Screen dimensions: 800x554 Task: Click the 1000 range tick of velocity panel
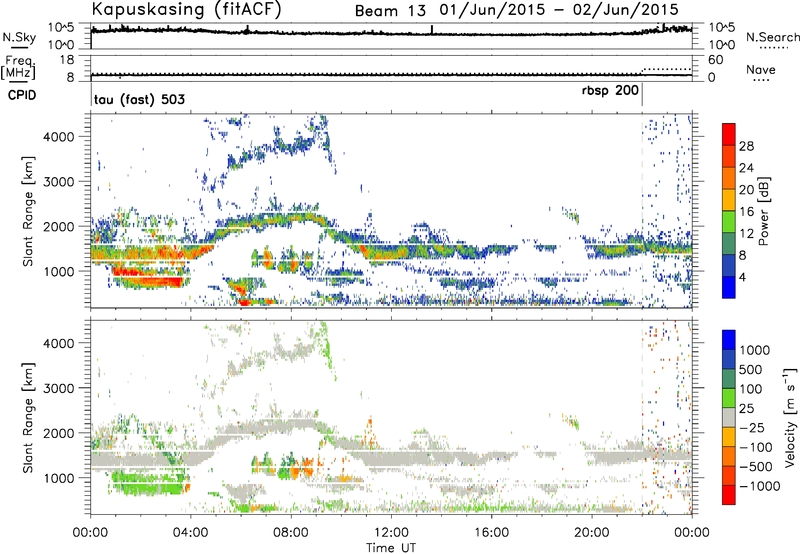pos(58,478)
